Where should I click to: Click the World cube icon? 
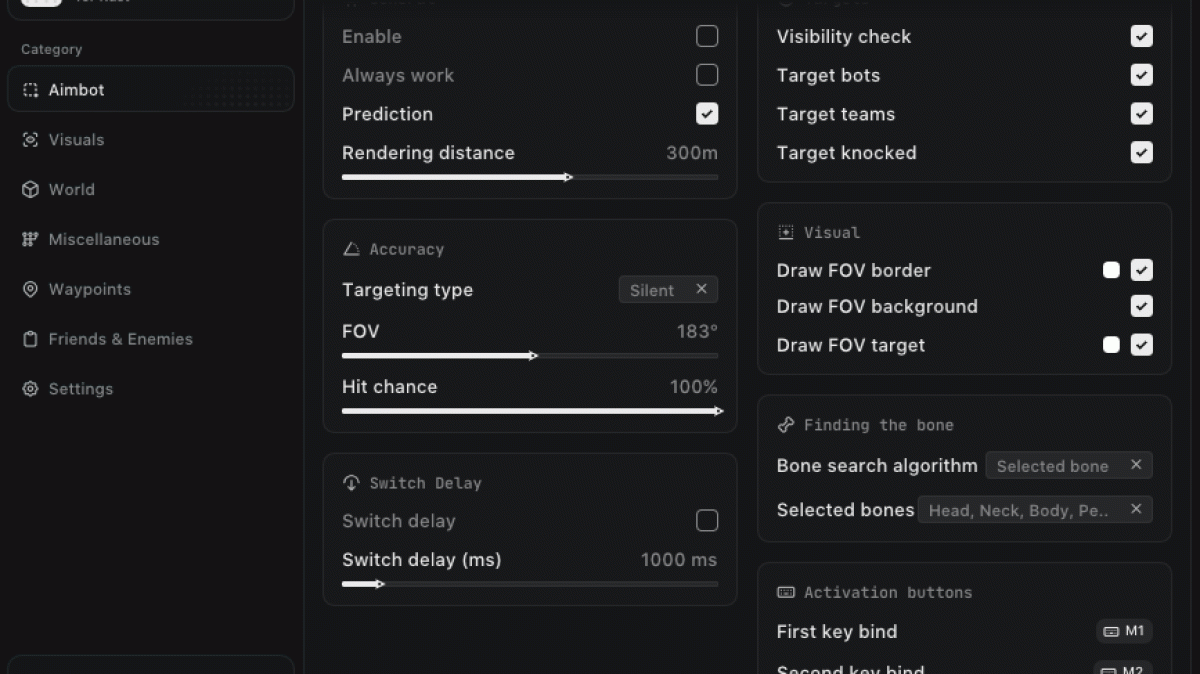(30, 190)
